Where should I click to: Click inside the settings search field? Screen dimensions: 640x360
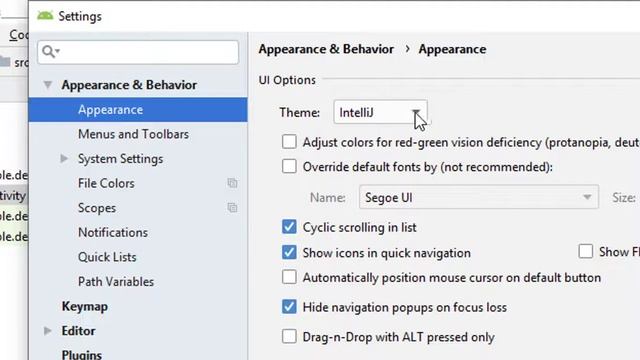[x=138, y=52]
